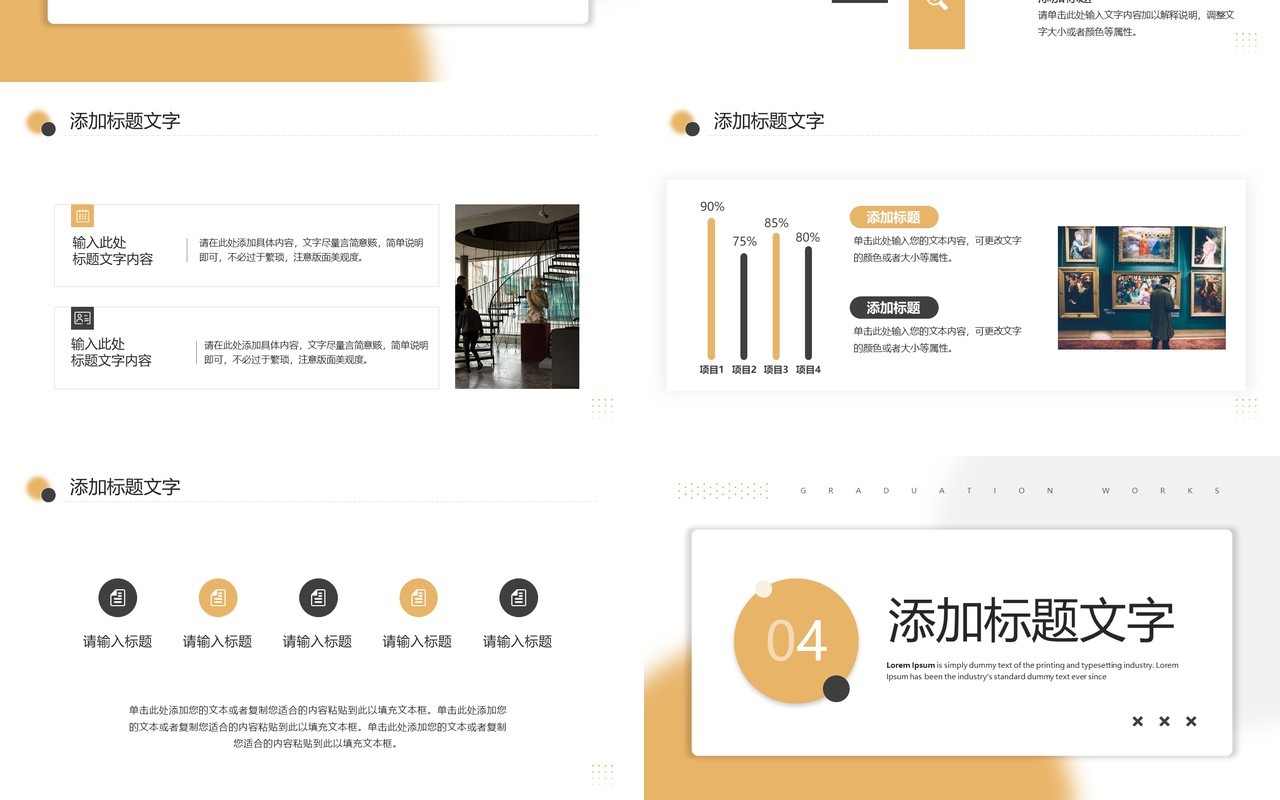Click the orange 添加标题 pill label

pyautogui.click(x=894, y=217)
